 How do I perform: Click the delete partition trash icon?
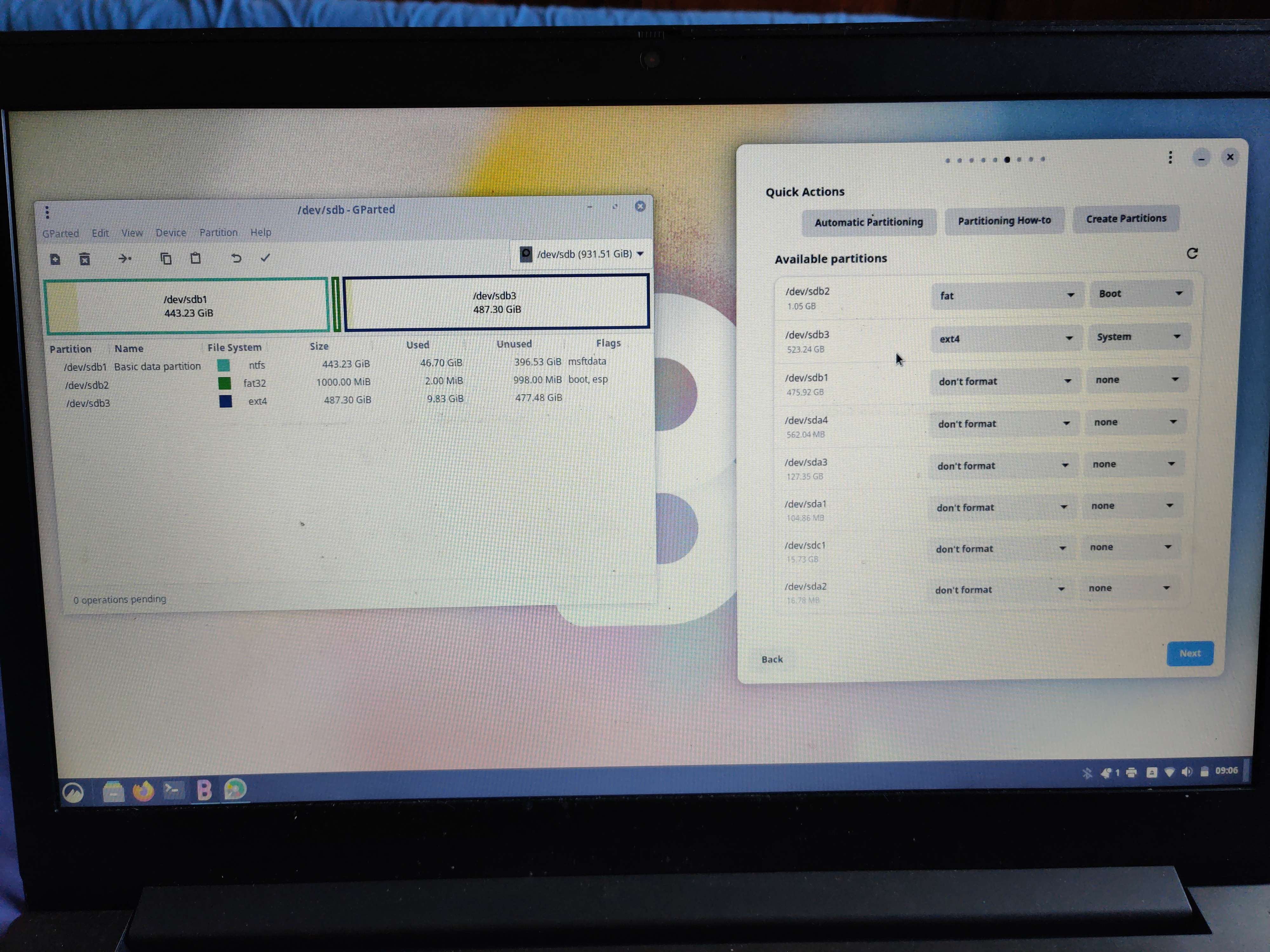click(84, 259)
